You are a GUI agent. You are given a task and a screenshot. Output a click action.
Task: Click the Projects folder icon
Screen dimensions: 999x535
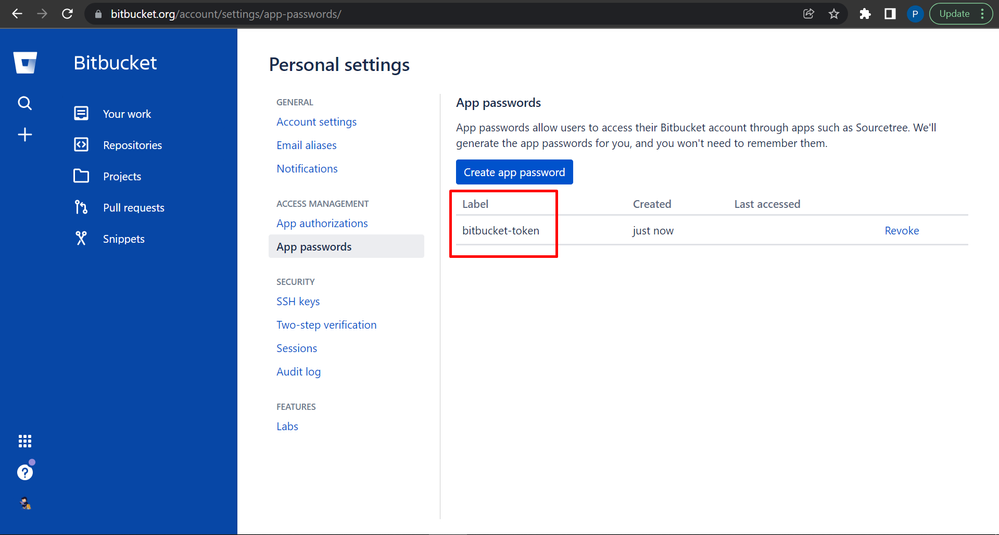point(81,176)
